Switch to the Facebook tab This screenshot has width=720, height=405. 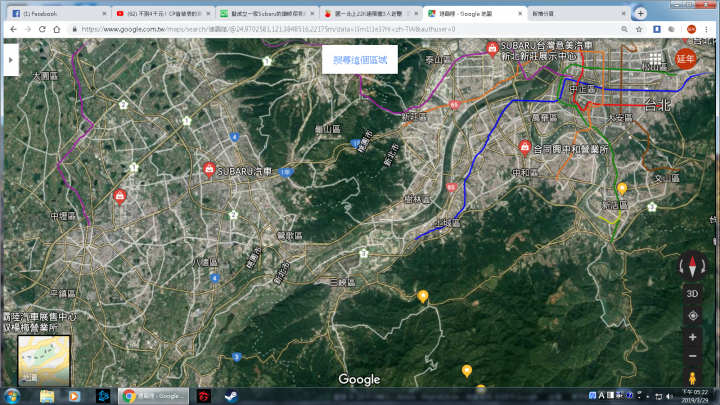click(x=57, y=14)
